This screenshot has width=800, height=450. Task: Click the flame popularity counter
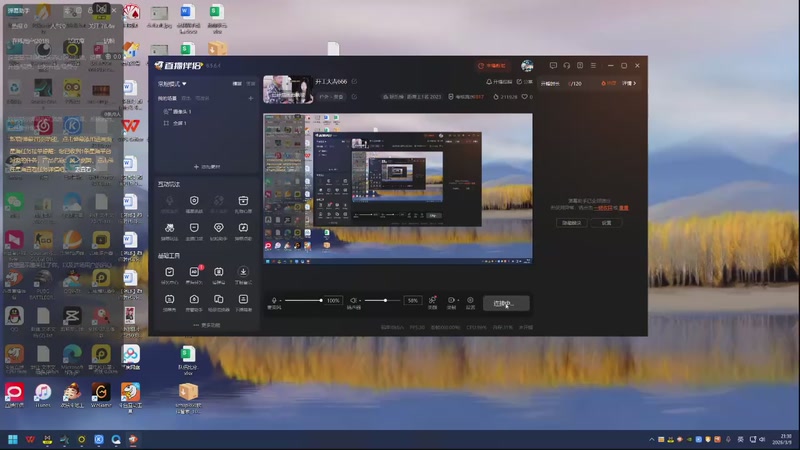click(505, 96)
